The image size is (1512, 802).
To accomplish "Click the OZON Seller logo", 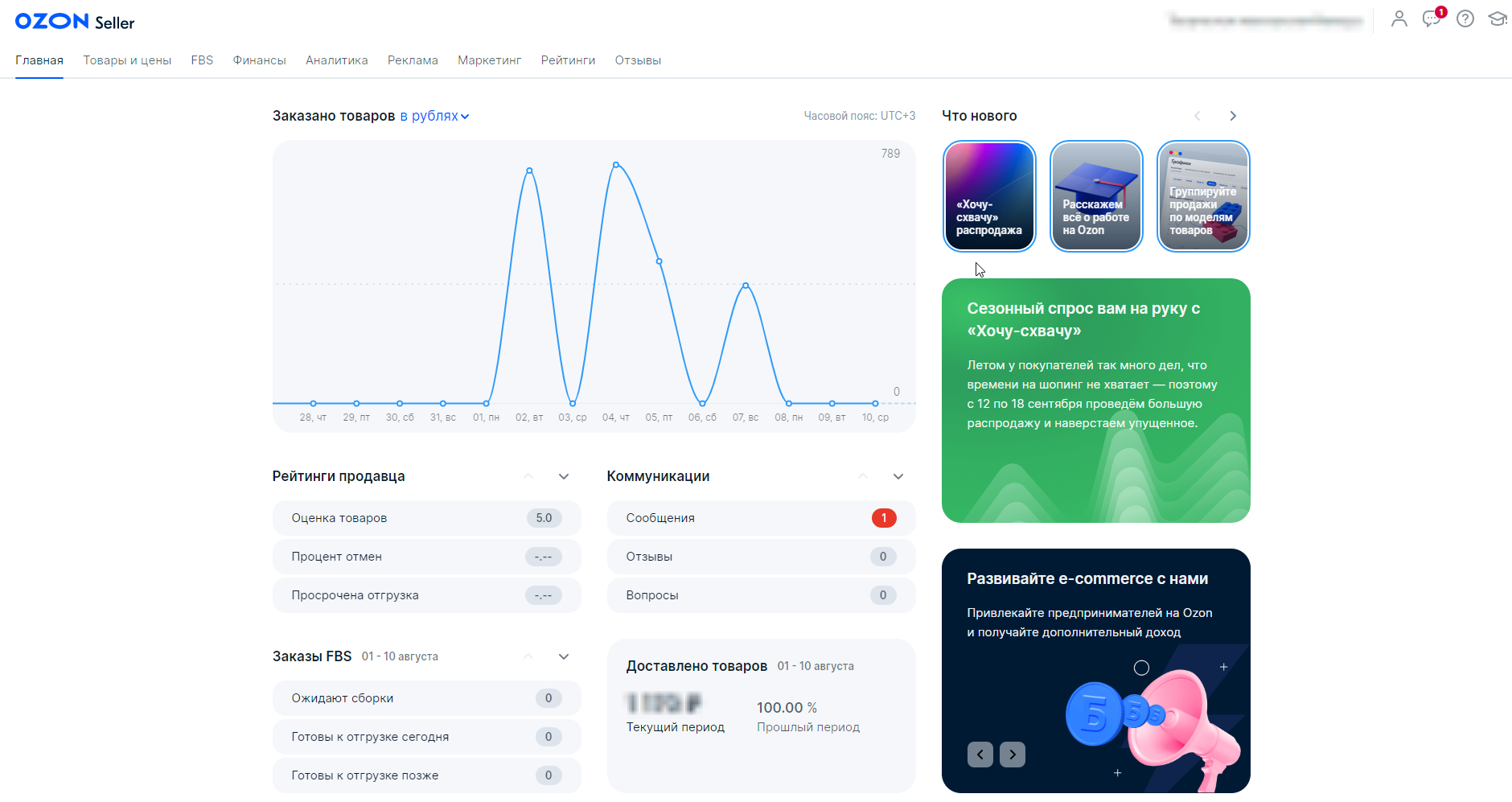I will [x=75, y=22].
